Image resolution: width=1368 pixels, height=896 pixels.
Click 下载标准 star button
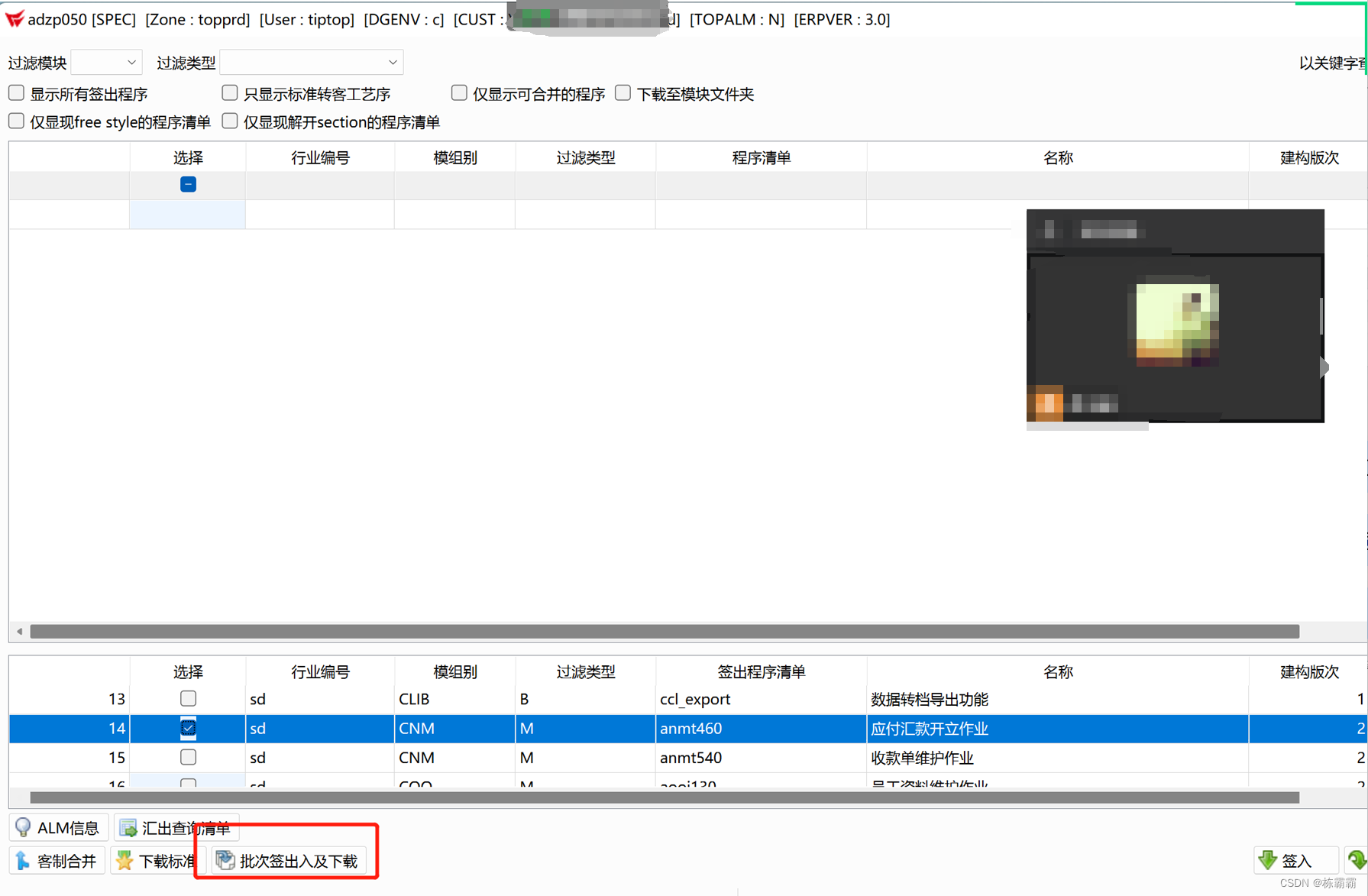pos(156,861)
